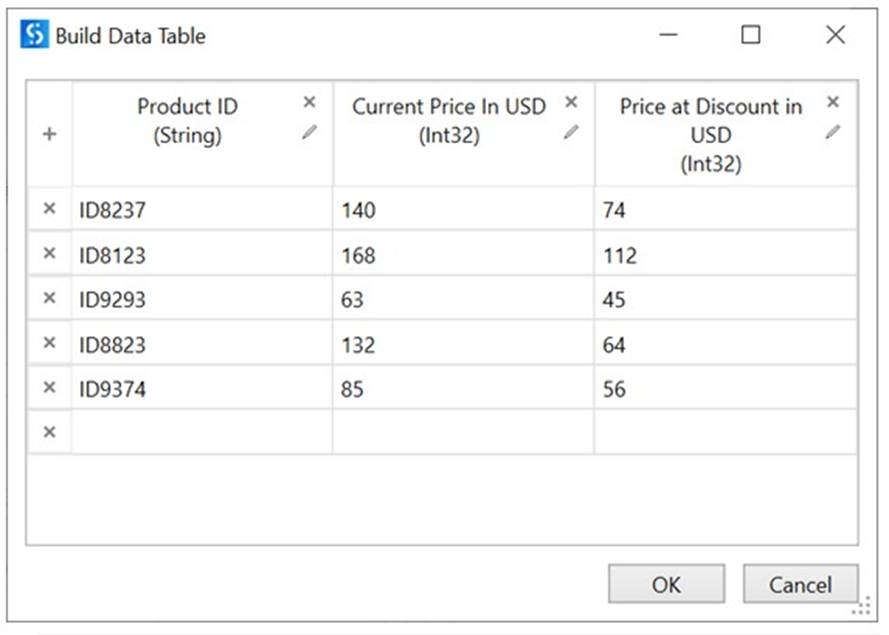Image resolution: width=889 pixels, height=635 pixels.
Task: Open the Current Price In USD column editor pencil
Action: pos(571,131)
